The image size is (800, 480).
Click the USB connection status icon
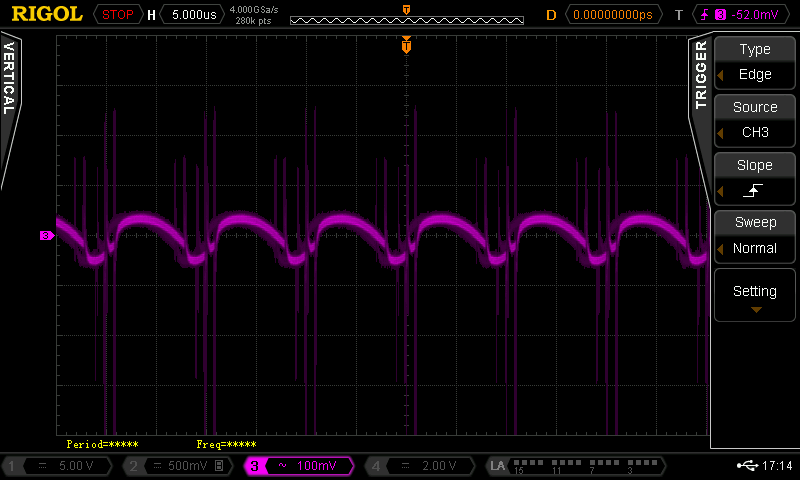click(748, 465)
